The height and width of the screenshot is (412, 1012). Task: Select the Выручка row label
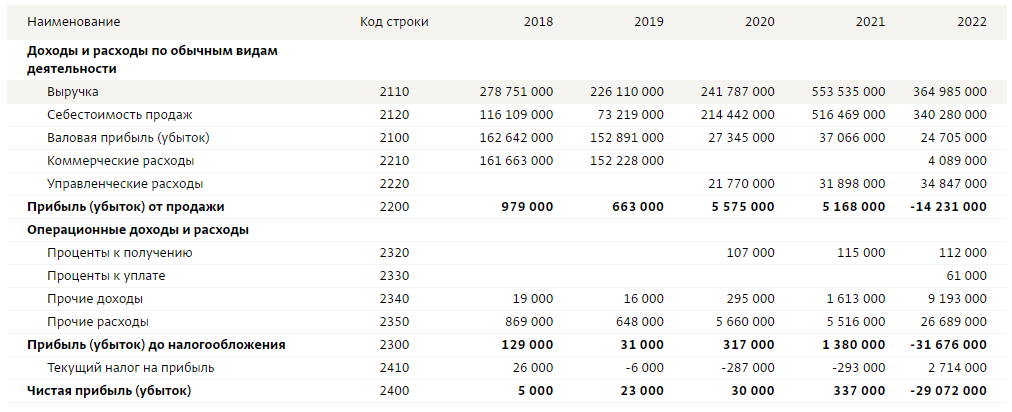[x=72, y=92]
